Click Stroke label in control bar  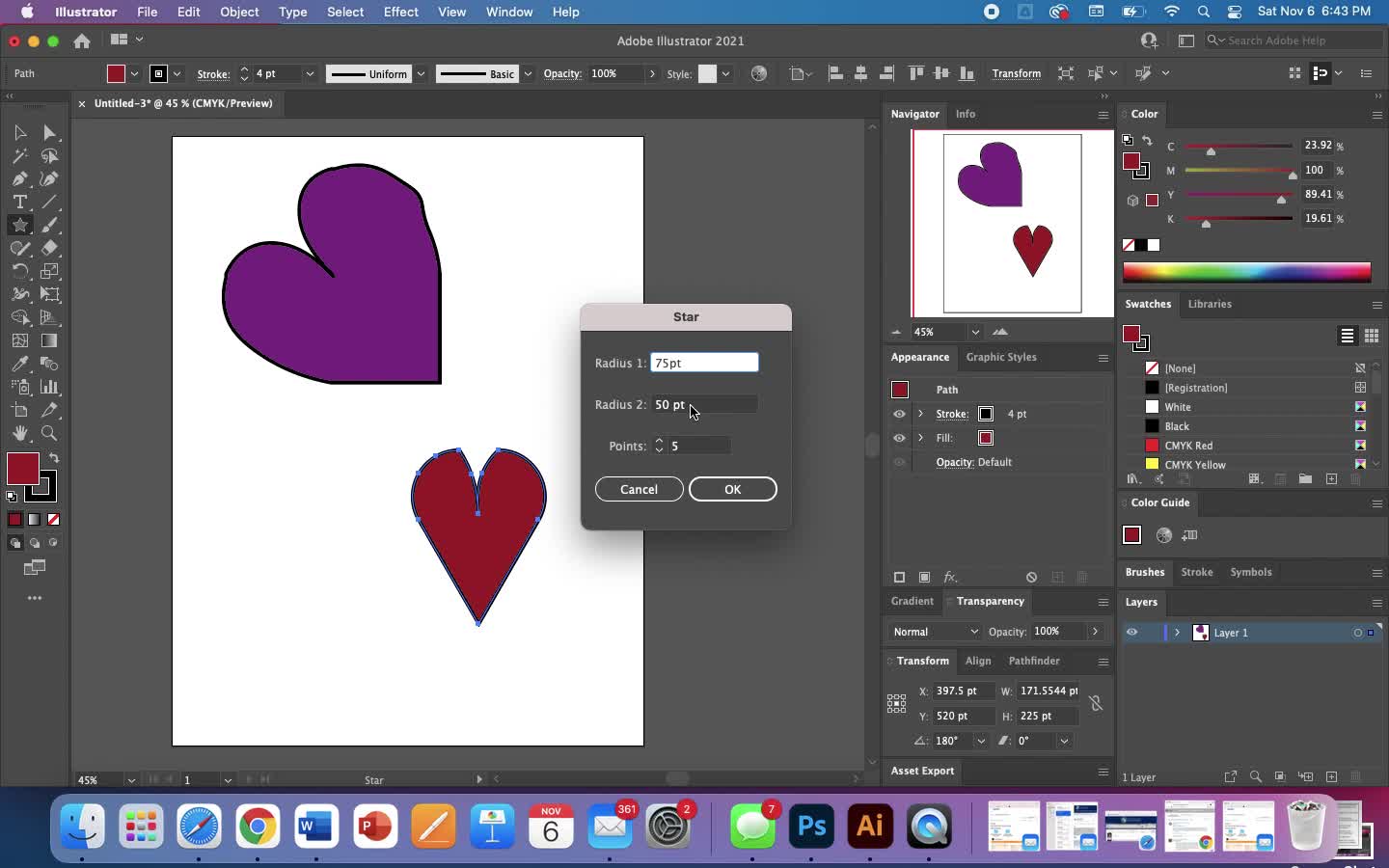click(213, 74)
